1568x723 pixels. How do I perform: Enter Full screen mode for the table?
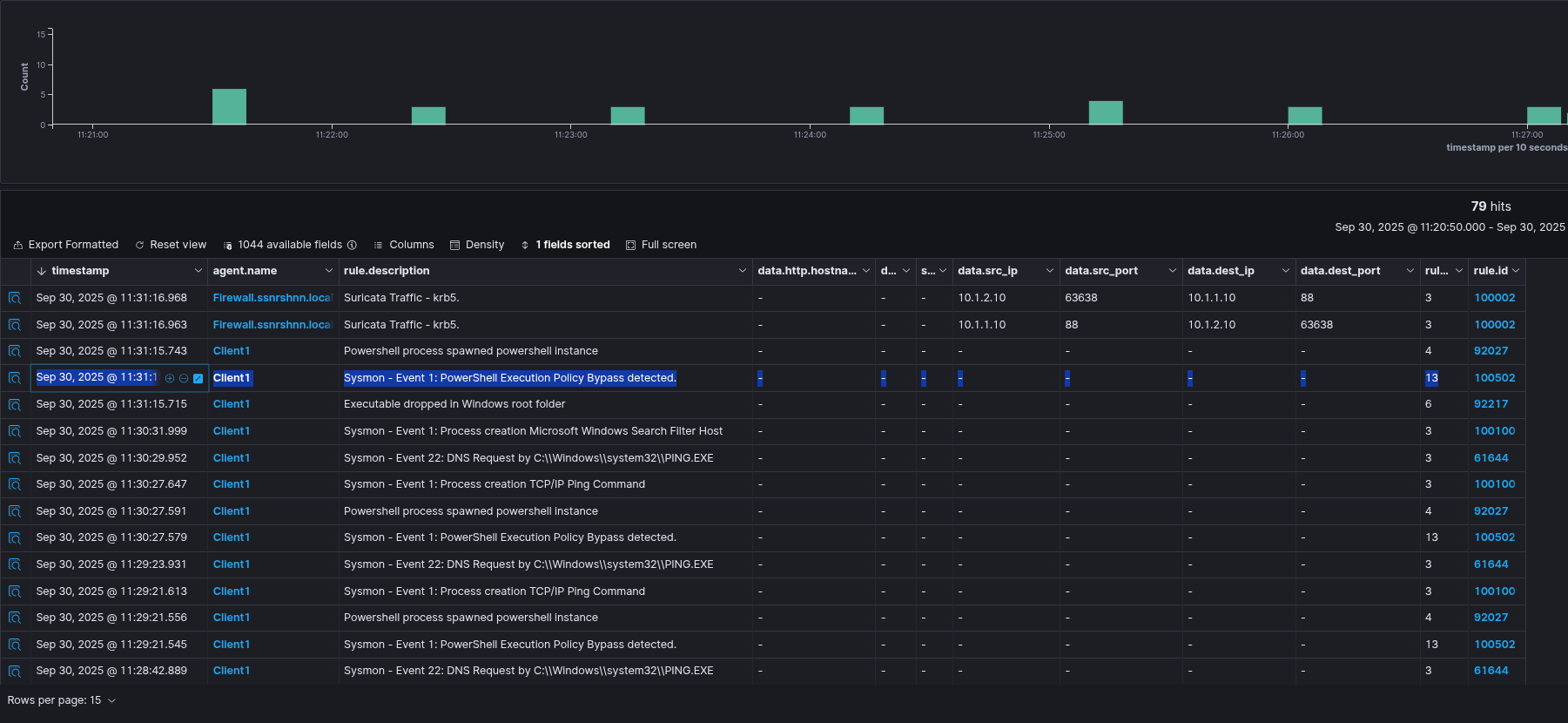661,245
